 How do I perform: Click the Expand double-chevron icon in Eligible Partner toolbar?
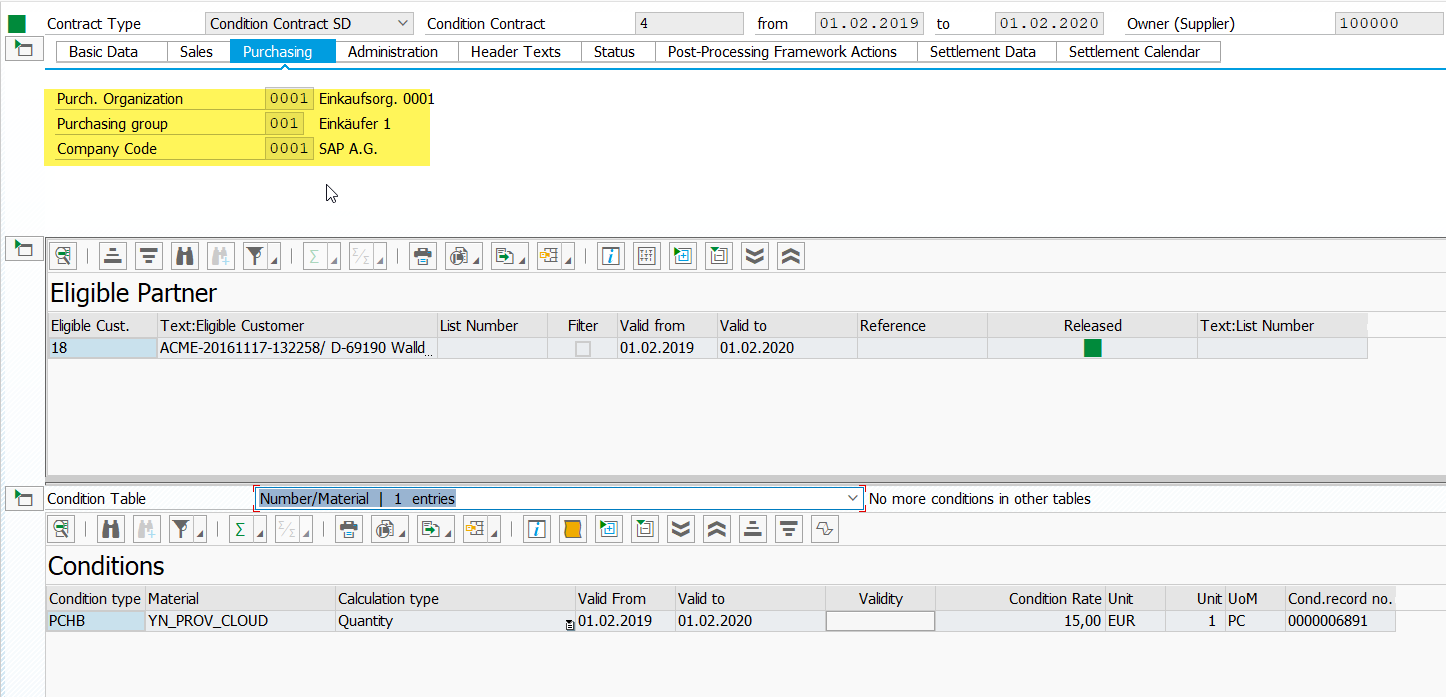754,255
